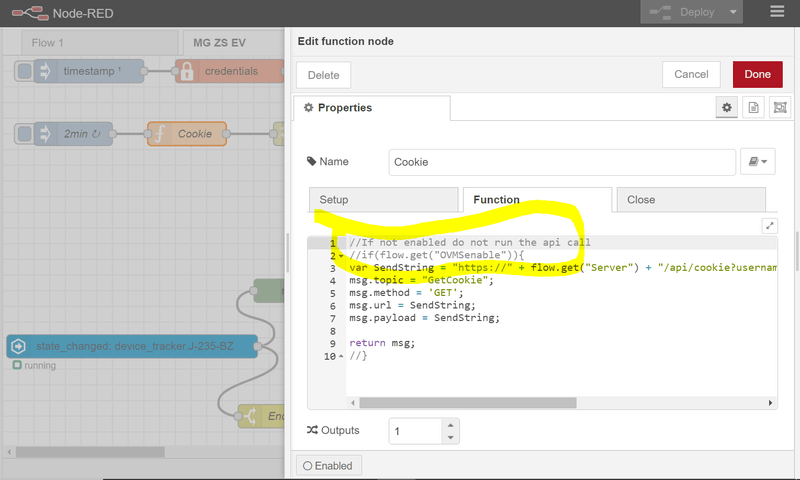Image resolution: width=800 pixels, height=480 pixels.
Task: Click the switch icon on the yellow node
Action: [x=249, y=416]
